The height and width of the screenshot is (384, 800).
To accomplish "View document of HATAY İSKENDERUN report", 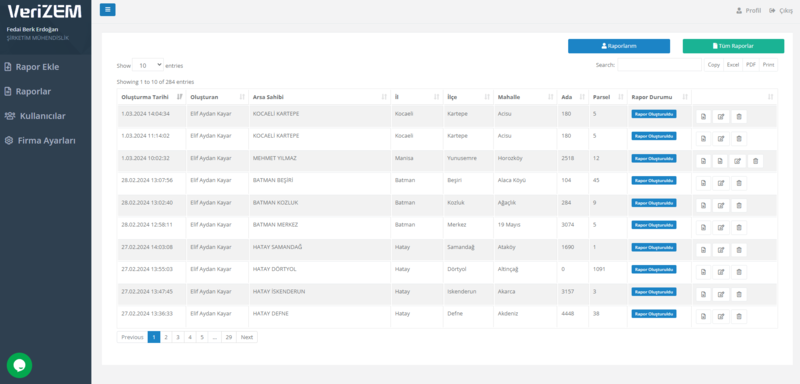I will tap(703, 294).
